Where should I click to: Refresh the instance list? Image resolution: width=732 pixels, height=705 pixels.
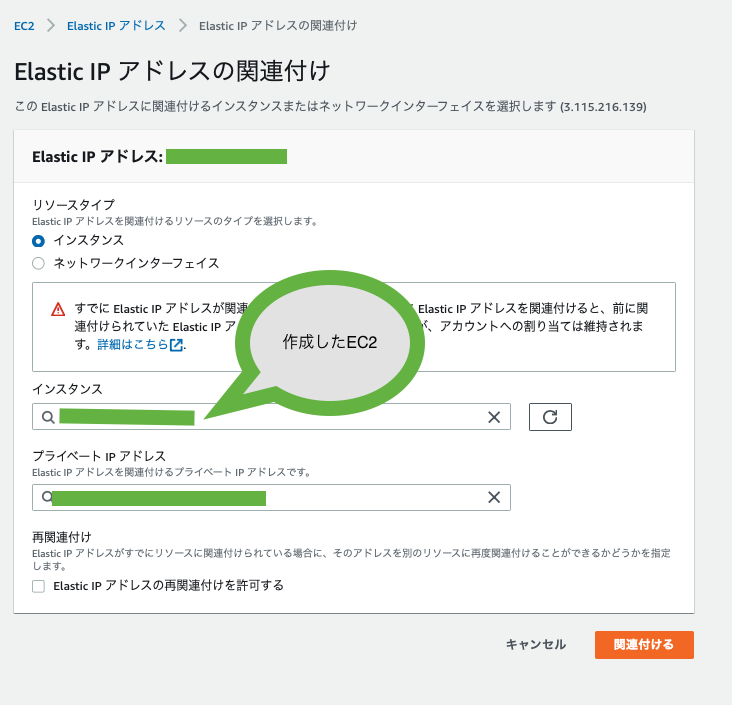(x=550, y=417)
